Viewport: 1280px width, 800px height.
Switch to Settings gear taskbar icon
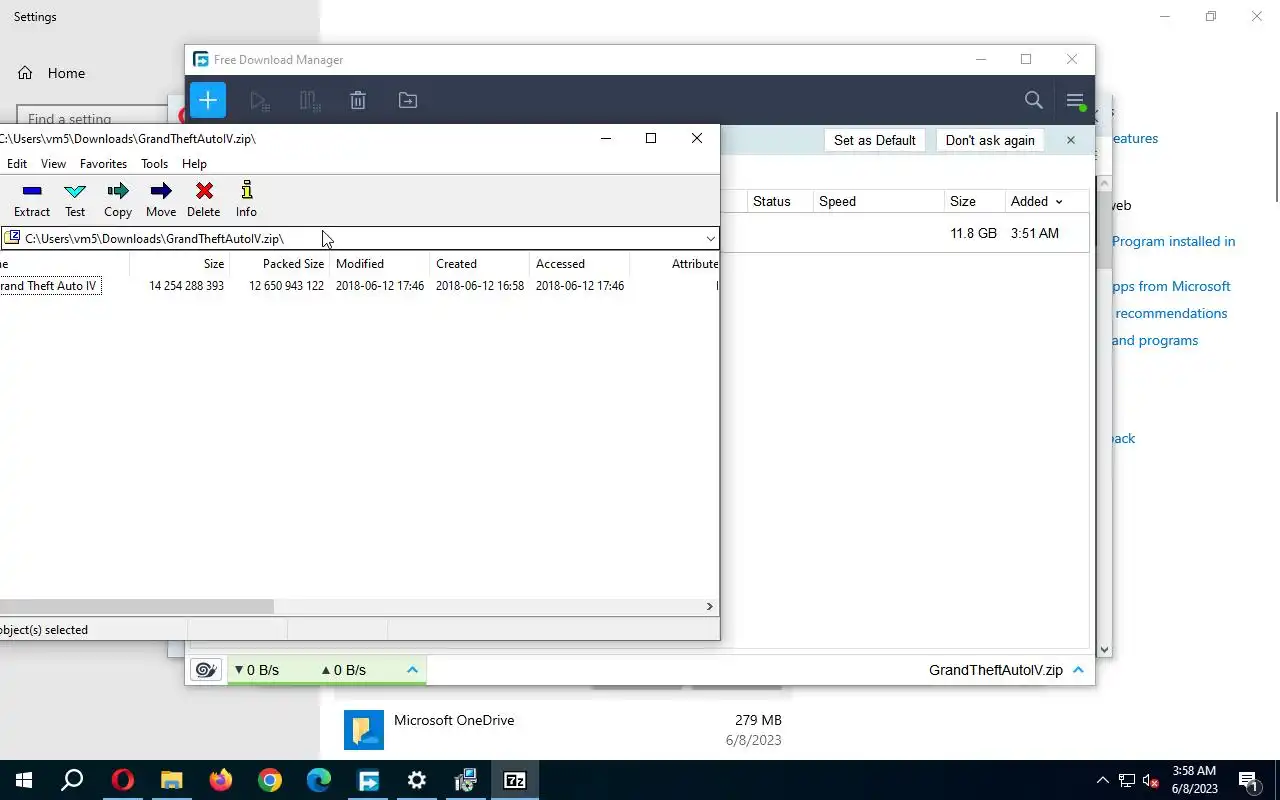pos(417,780)
